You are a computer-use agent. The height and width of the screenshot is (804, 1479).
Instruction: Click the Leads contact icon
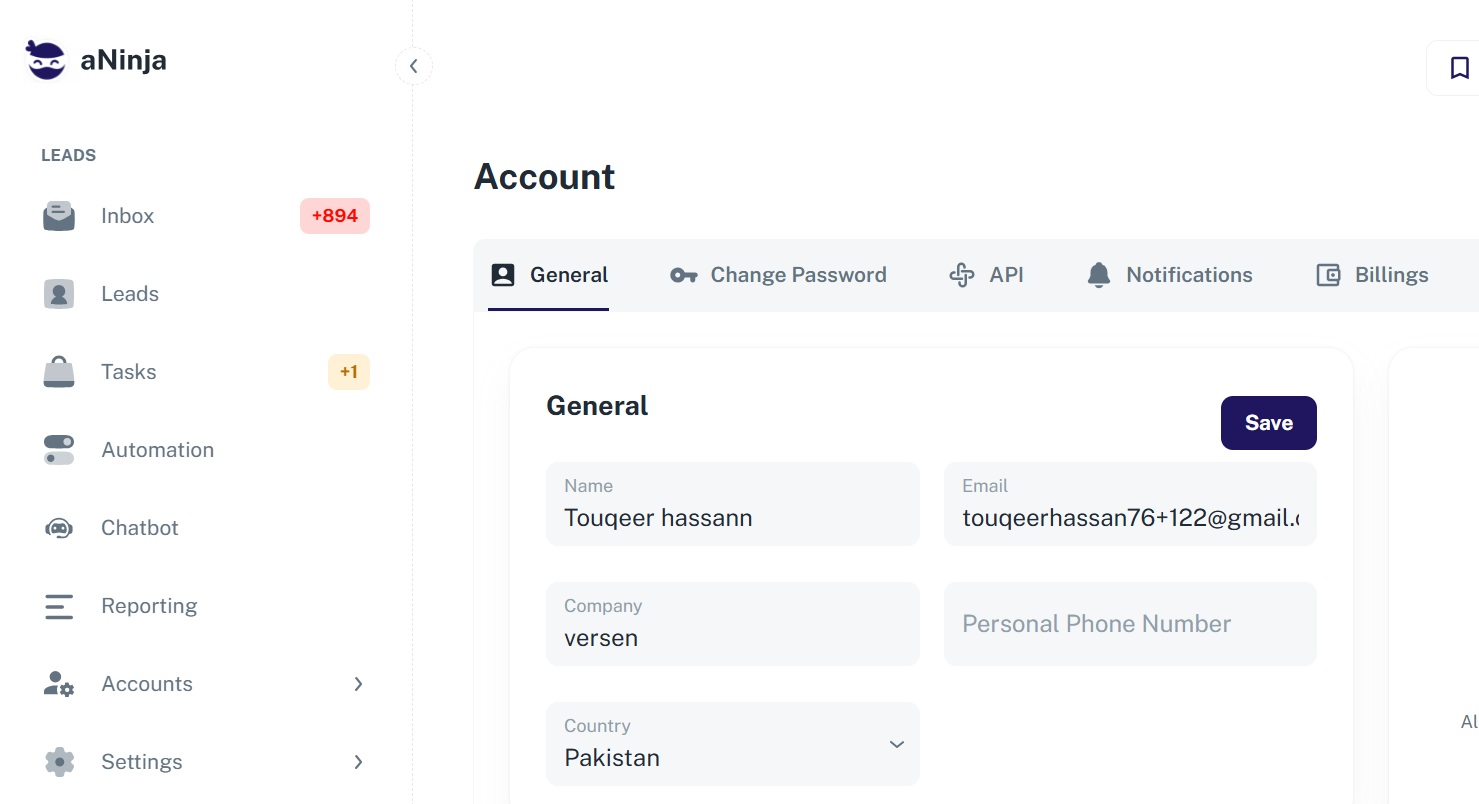tap(59, 294)
